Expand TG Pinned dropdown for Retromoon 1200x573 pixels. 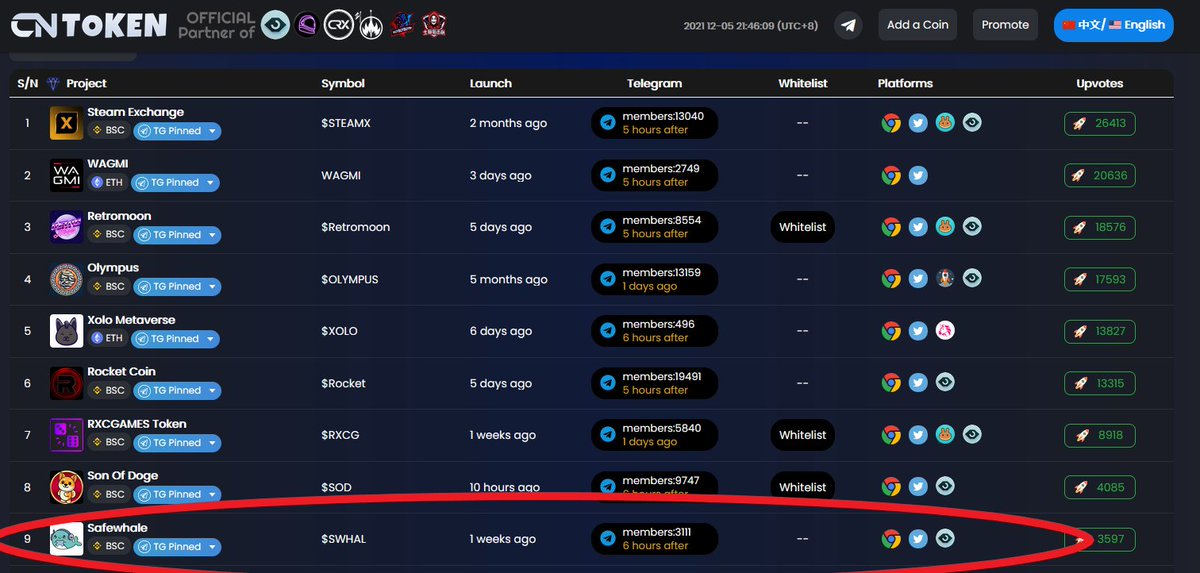[x=176, y=235]
